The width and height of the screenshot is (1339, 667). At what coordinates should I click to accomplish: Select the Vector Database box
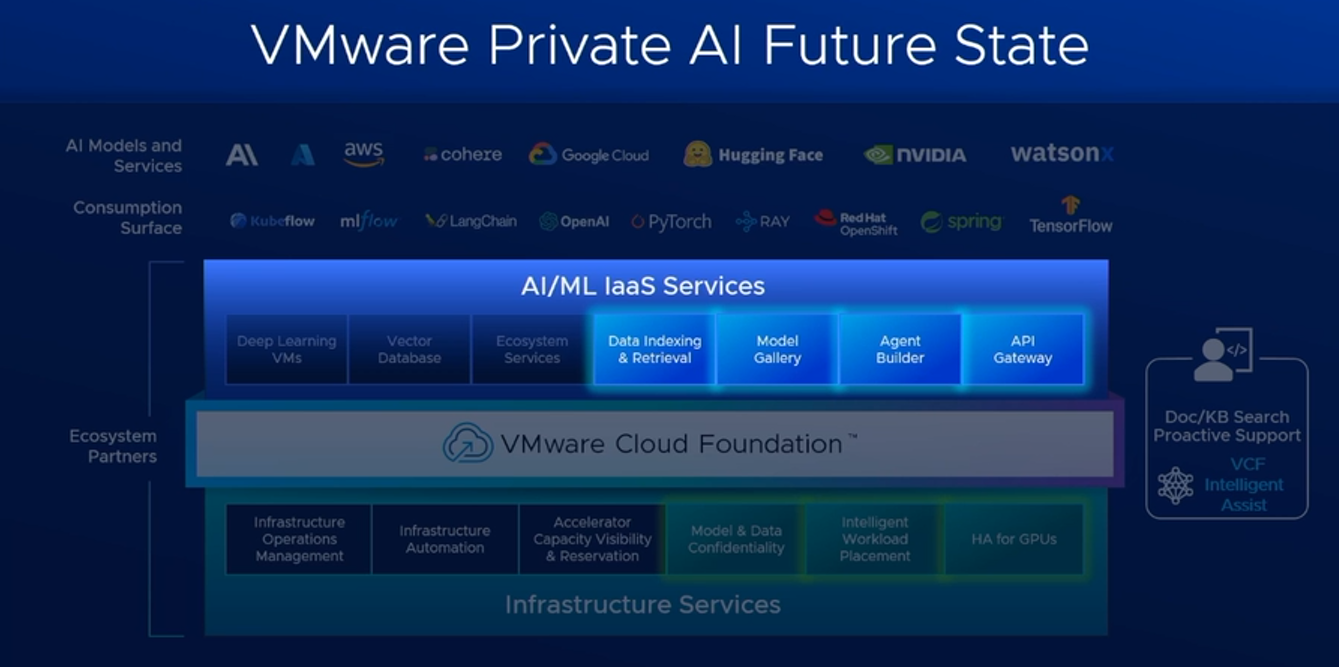(x=409, y=349)
